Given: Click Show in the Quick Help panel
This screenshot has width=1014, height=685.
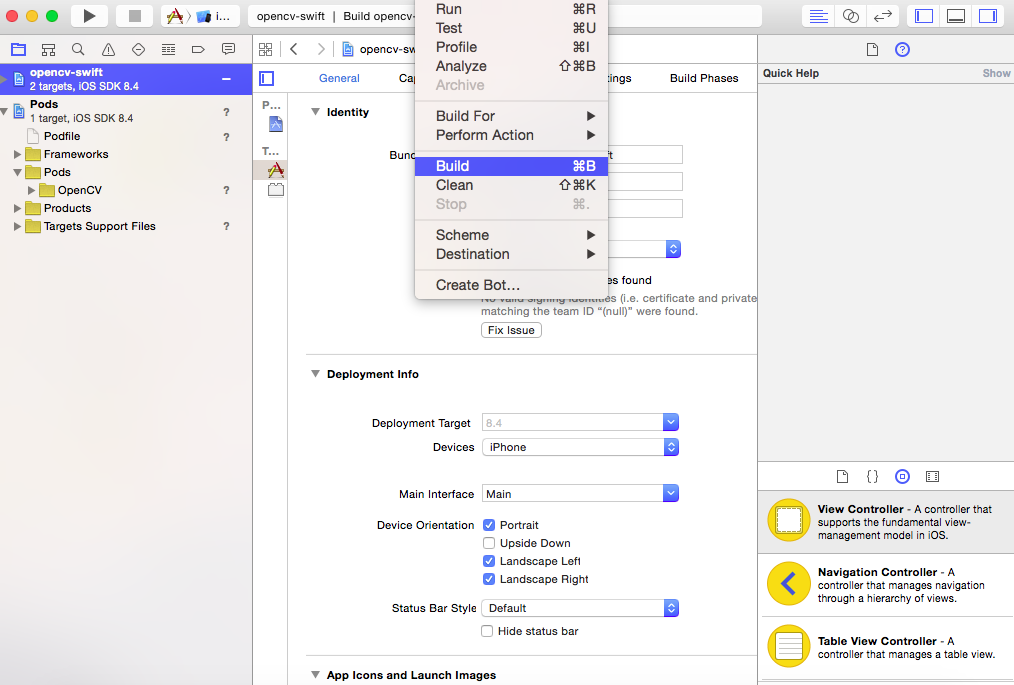Looking at the screenshot, I should pyautogui.click(x=996, y=72).
